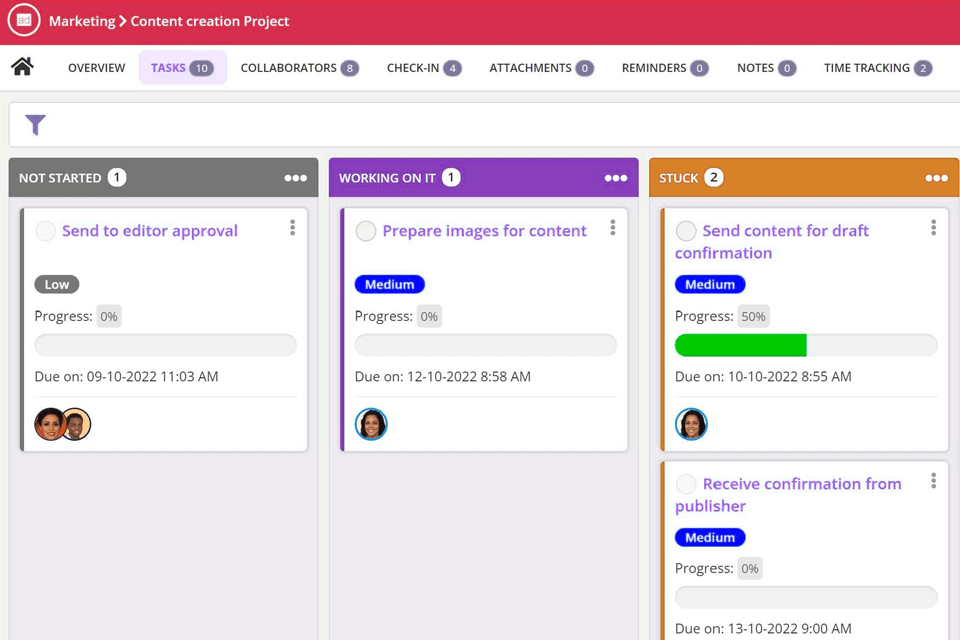
Task: Open the Working On It column options
Action: tap(615, 178)
